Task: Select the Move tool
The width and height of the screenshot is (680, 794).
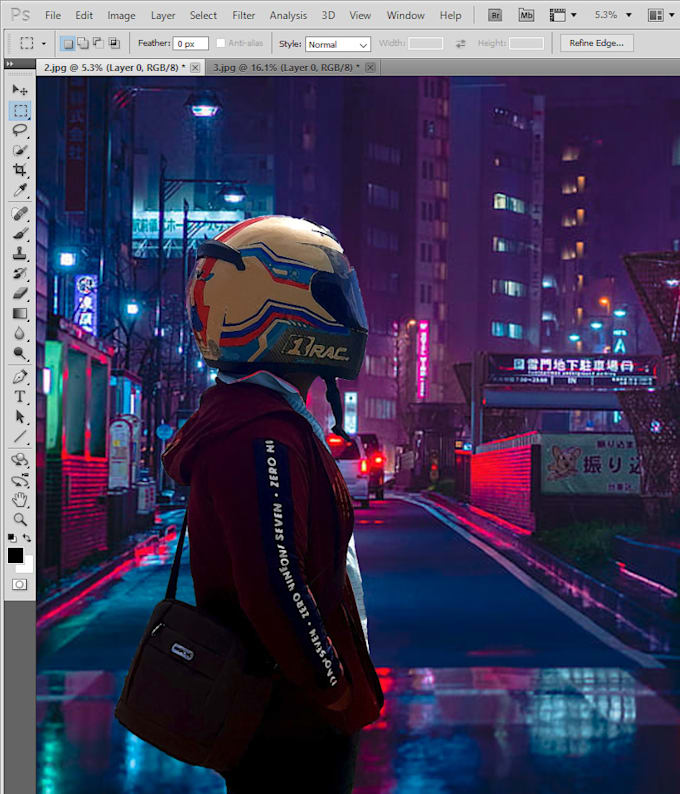Action: pyautogui.click(x=20, y=90)
